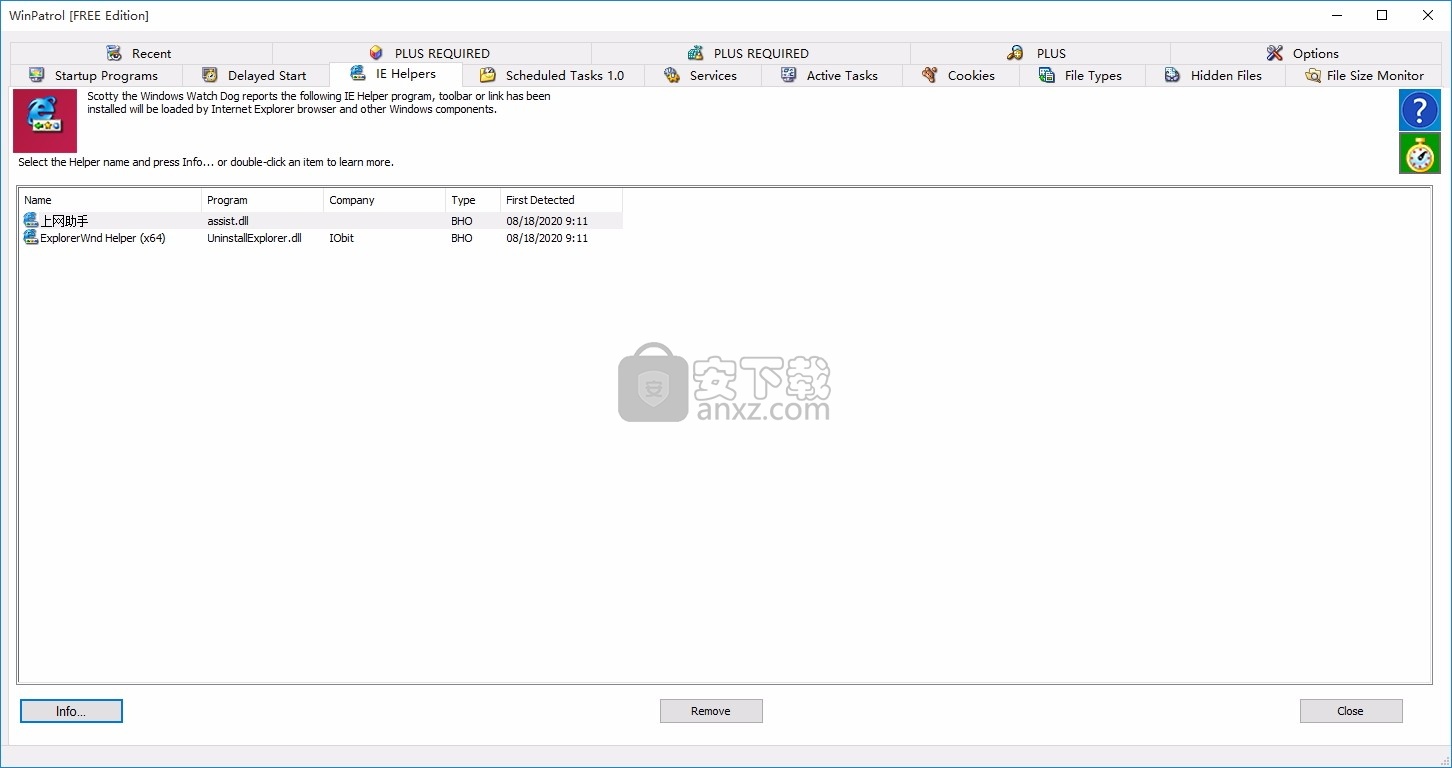This screenshot has width=1452, height=768.
Task: Click the Close button at bottom
Action: [1351, 711]
